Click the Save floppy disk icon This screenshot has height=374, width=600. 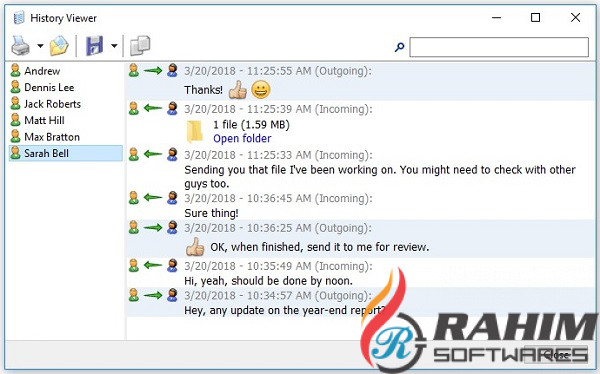(95, 46)
